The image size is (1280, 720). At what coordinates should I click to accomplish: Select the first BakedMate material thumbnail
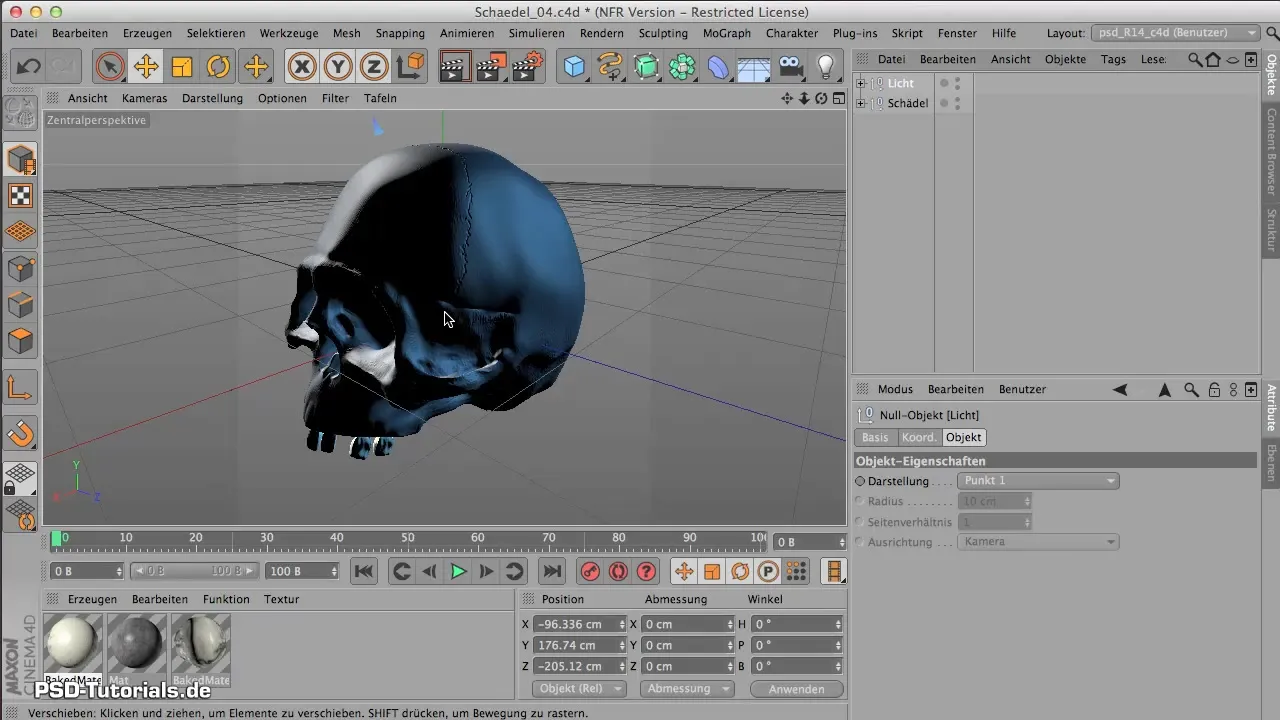pyautogui.click(x=74, y=645)
